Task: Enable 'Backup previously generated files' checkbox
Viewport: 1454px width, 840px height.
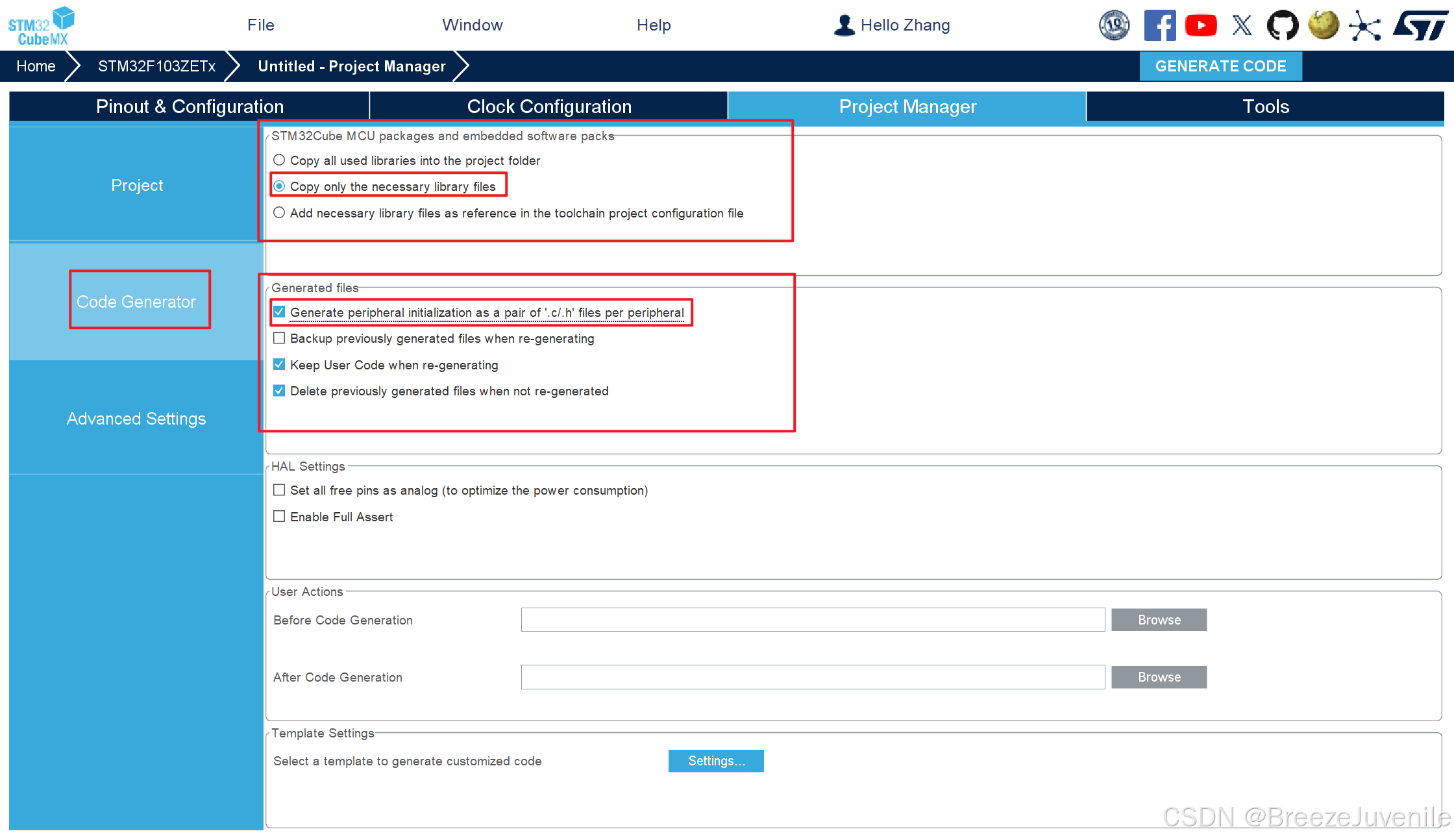Action: pos(279,338)
